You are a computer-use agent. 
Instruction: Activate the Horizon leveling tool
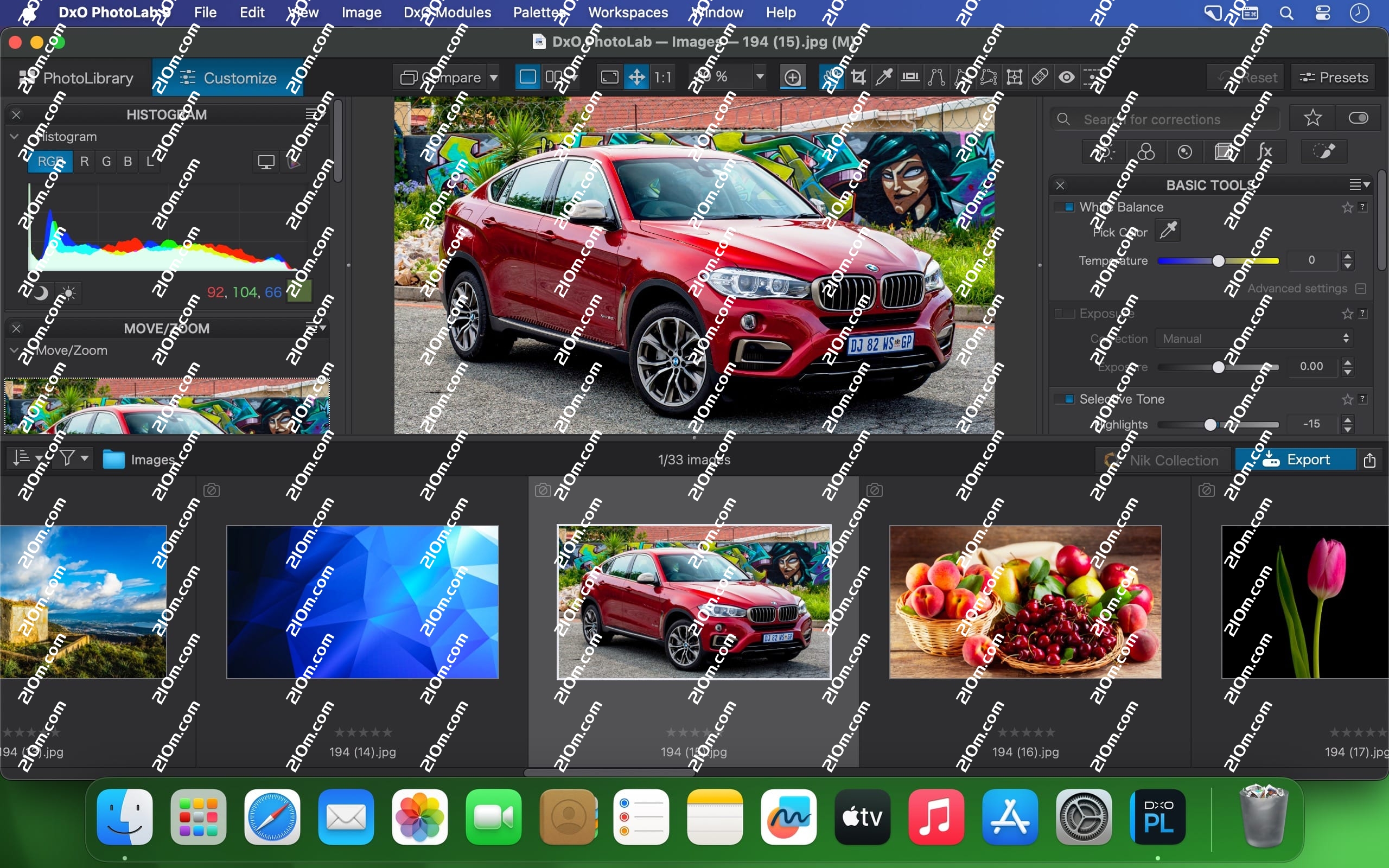(910, 77)
